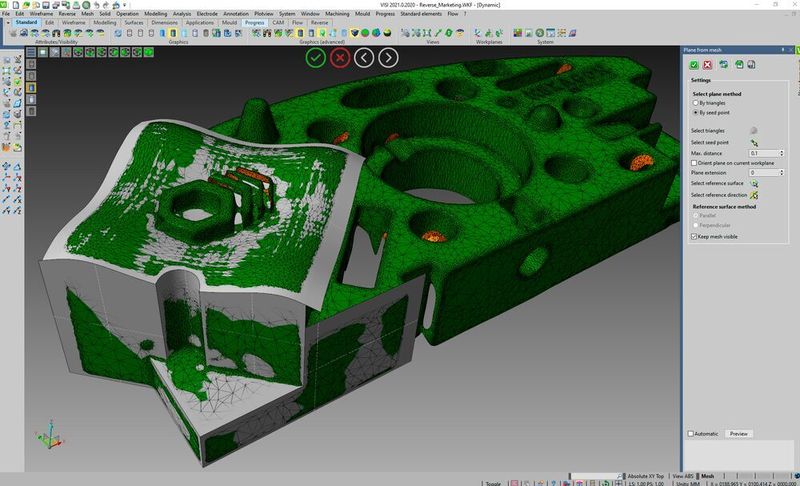Screen dimensions: 800x486
Task: Apply Plane from mesh with green check icon
Action: point(694,65)
